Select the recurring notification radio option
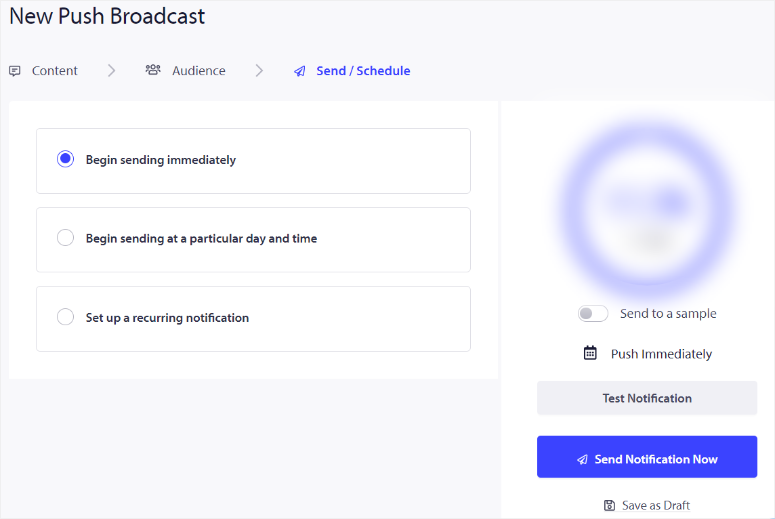 coord(66,317)
